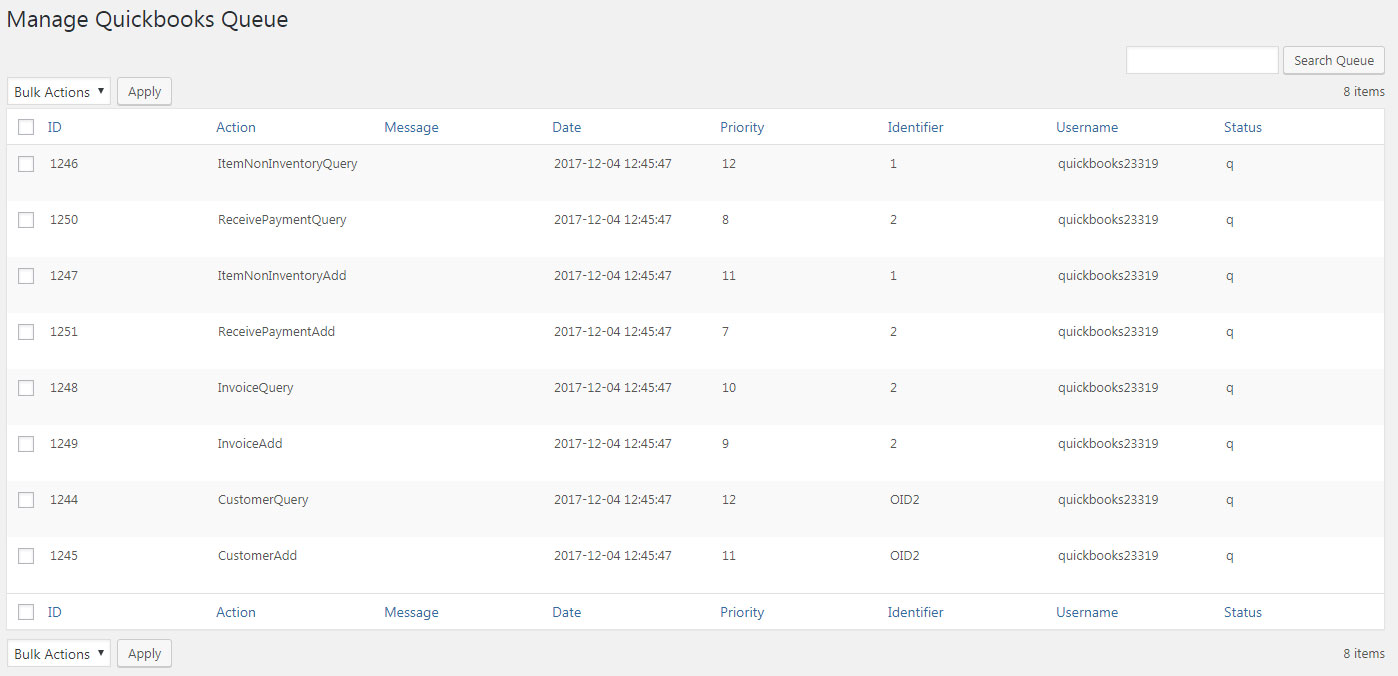Click status 'q' of the InvoiceQuery row
Image resolution: width=1398 pixels, height=676 pixels.
tap(1230, 388)
